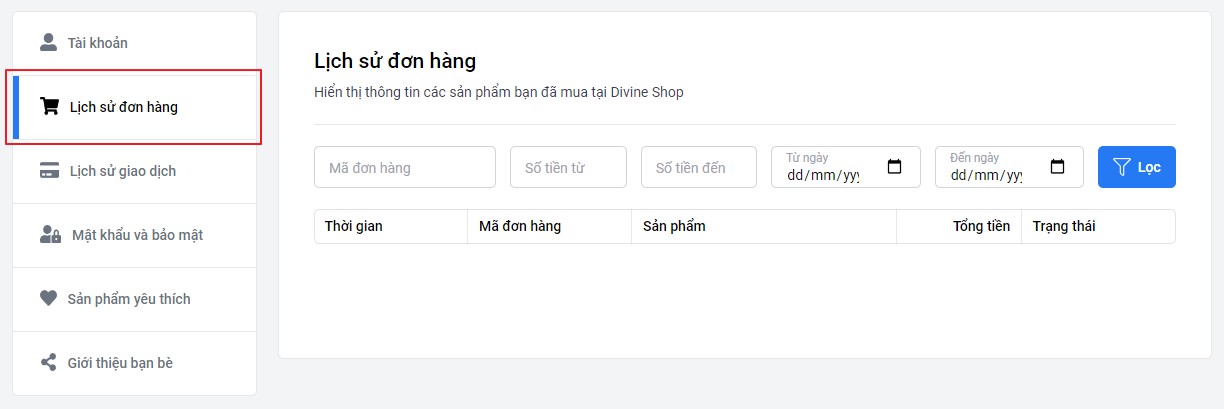This screenshot has height=409, width=1224.
Task: Select Lịch sử đơn hàng in sidebar
Action: [135, 107]
